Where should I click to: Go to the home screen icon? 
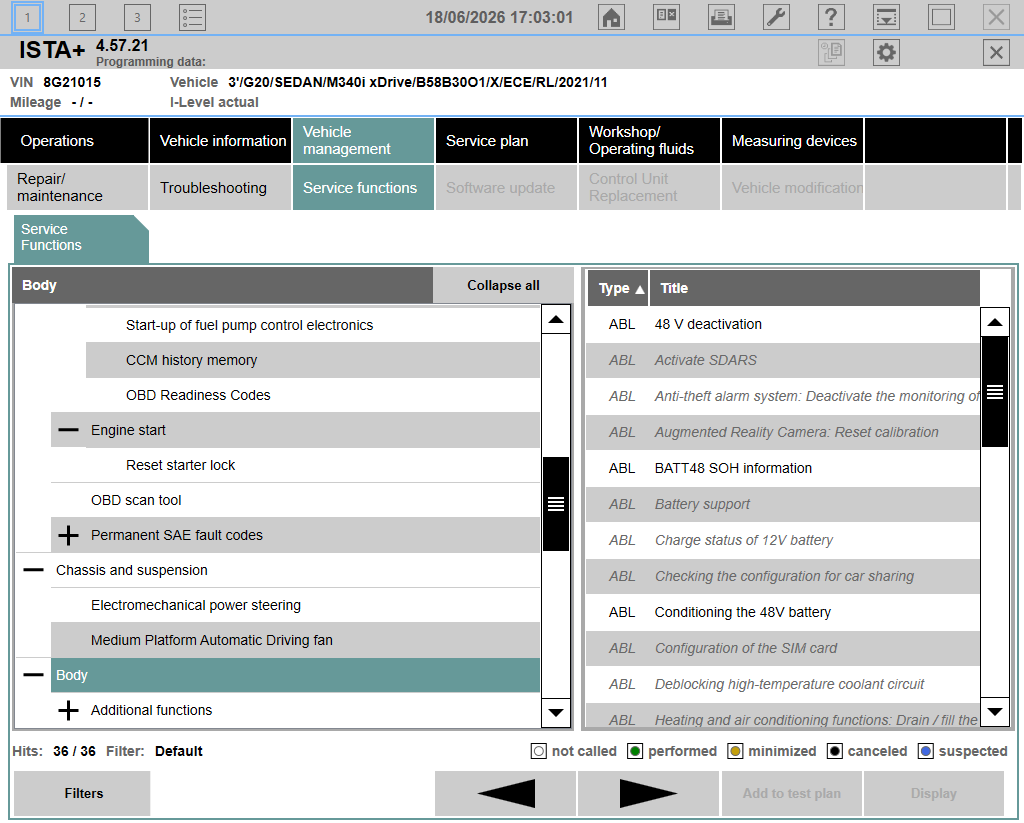[611, 17]
